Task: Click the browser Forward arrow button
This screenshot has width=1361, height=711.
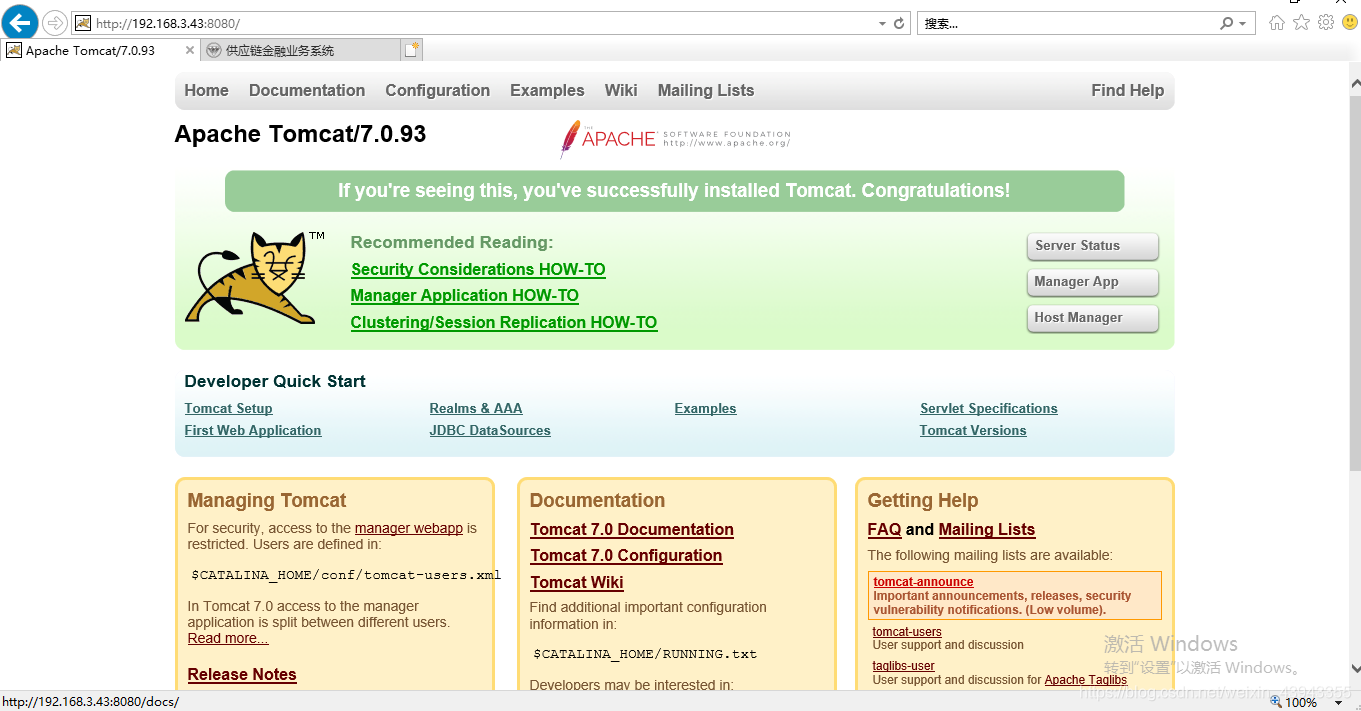Action: (x=55, y=23)
